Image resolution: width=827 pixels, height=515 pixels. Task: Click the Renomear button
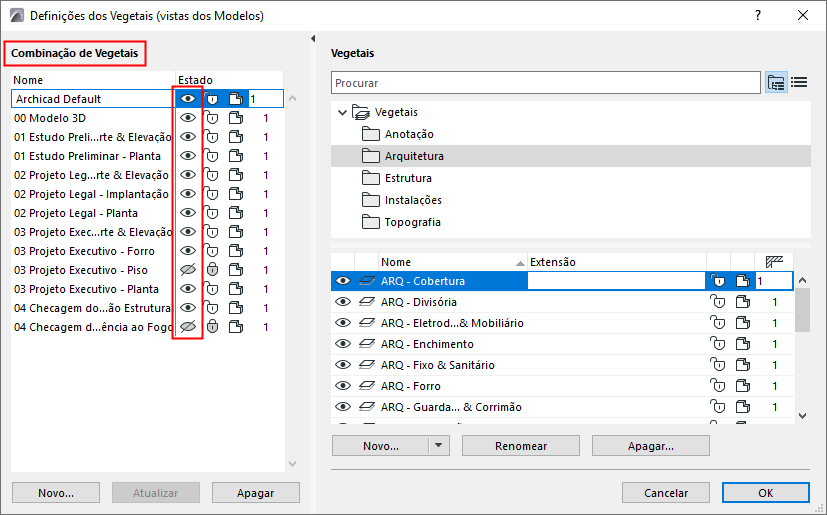pyautogui.click(x=520, y=446)
